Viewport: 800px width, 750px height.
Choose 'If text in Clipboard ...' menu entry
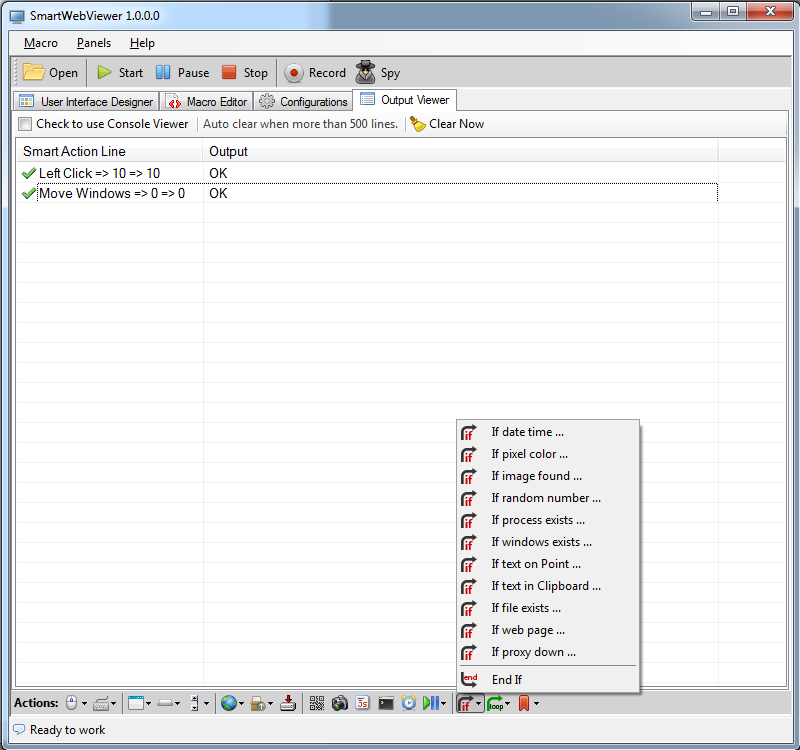[x=548, y=586]
